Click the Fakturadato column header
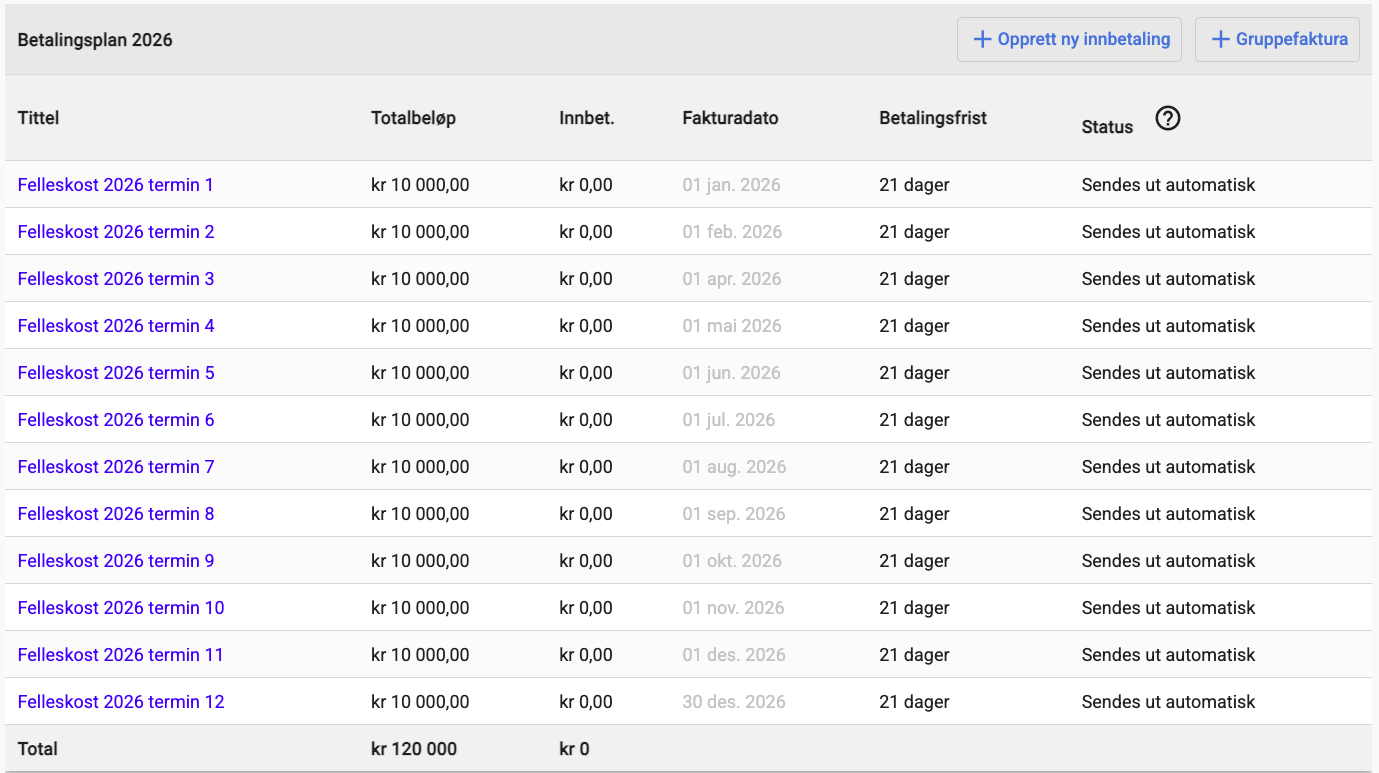 (x=730, y=118)
